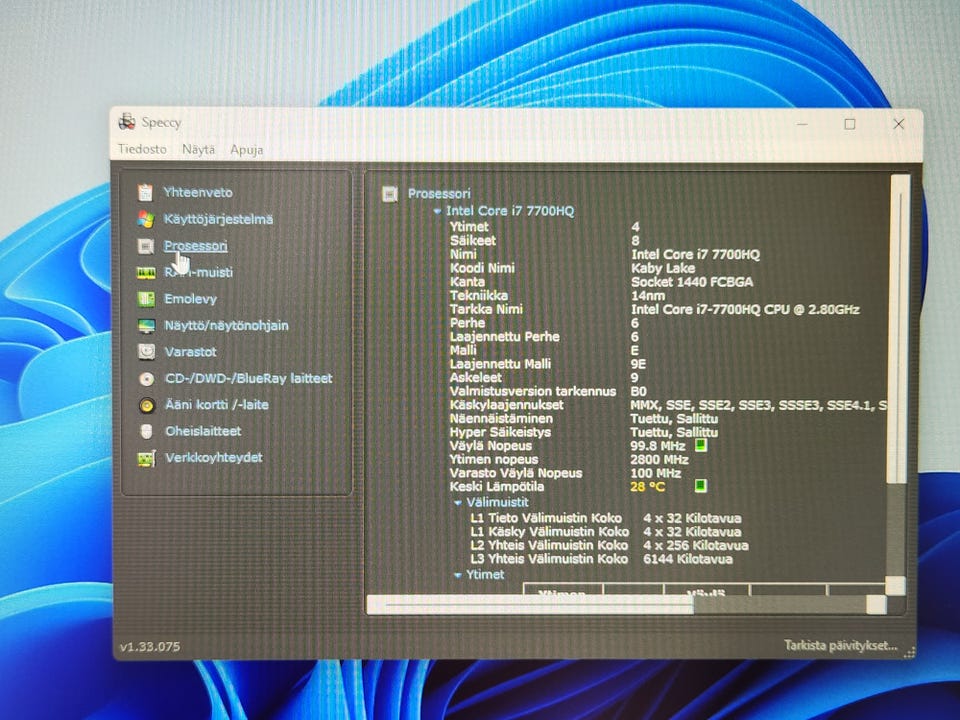Click the CD-/DWD-/BlueRay disc icon
Image resolution: width=960 pixels, height=720 pixels.
(x=146, y=379)
